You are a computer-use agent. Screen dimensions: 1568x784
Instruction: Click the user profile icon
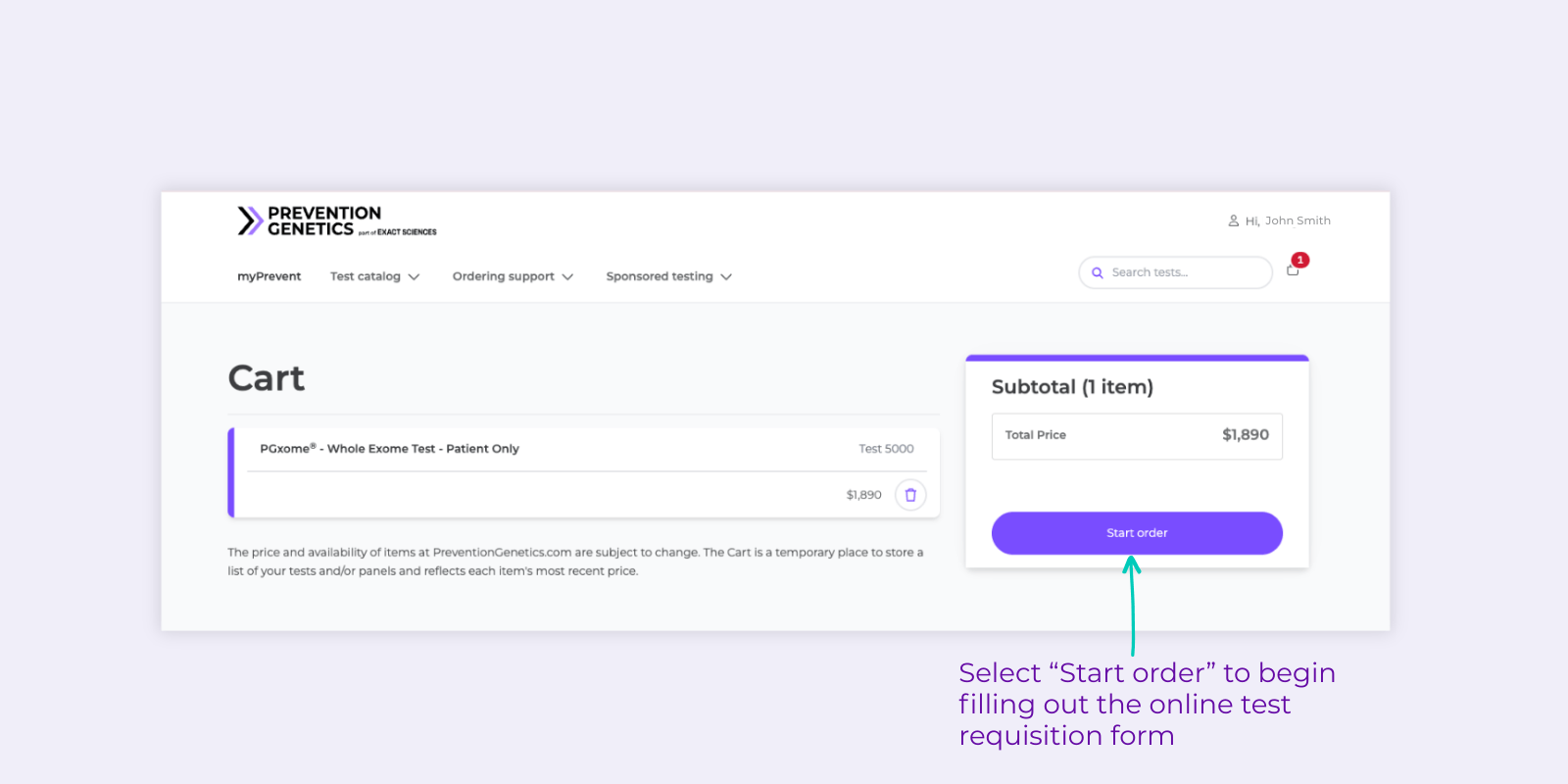tap(1233, 220)
